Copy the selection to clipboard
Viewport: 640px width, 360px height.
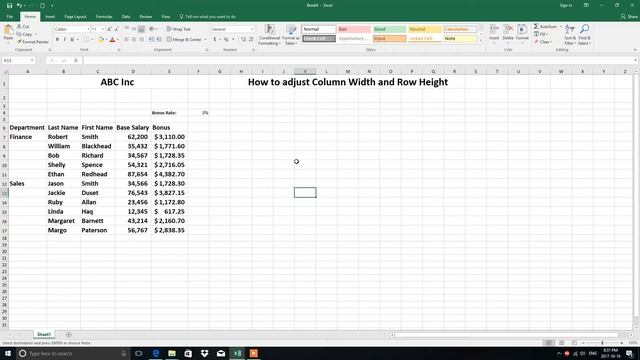coord(25,34)
